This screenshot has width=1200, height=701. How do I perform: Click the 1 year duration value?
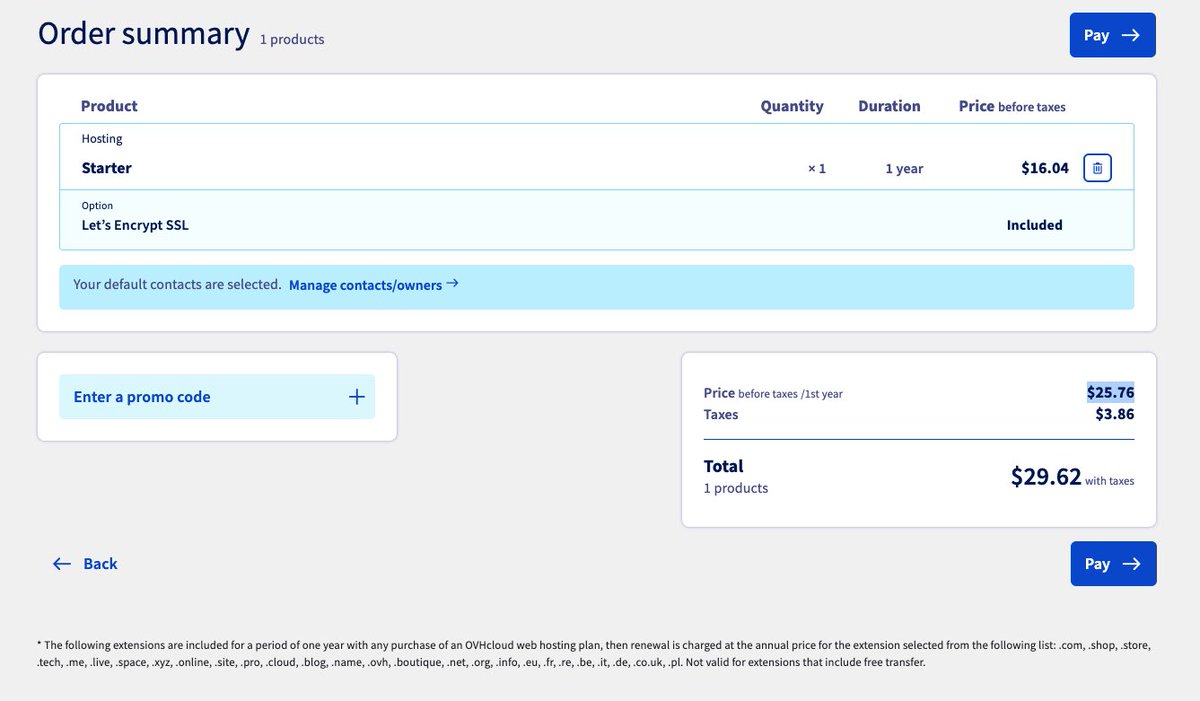click(904, 168)
